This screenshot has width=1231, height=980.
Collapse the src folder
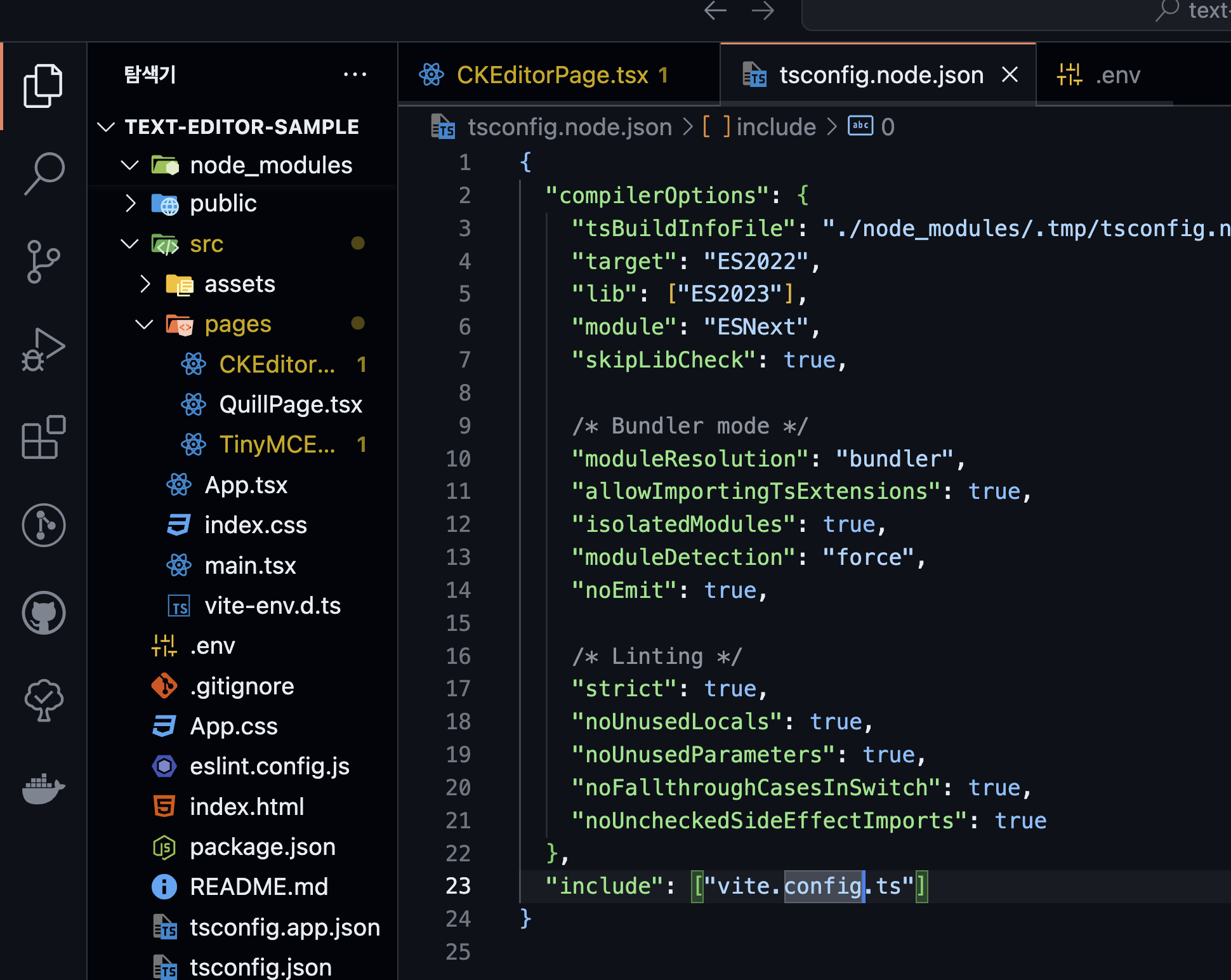point(130,244)
